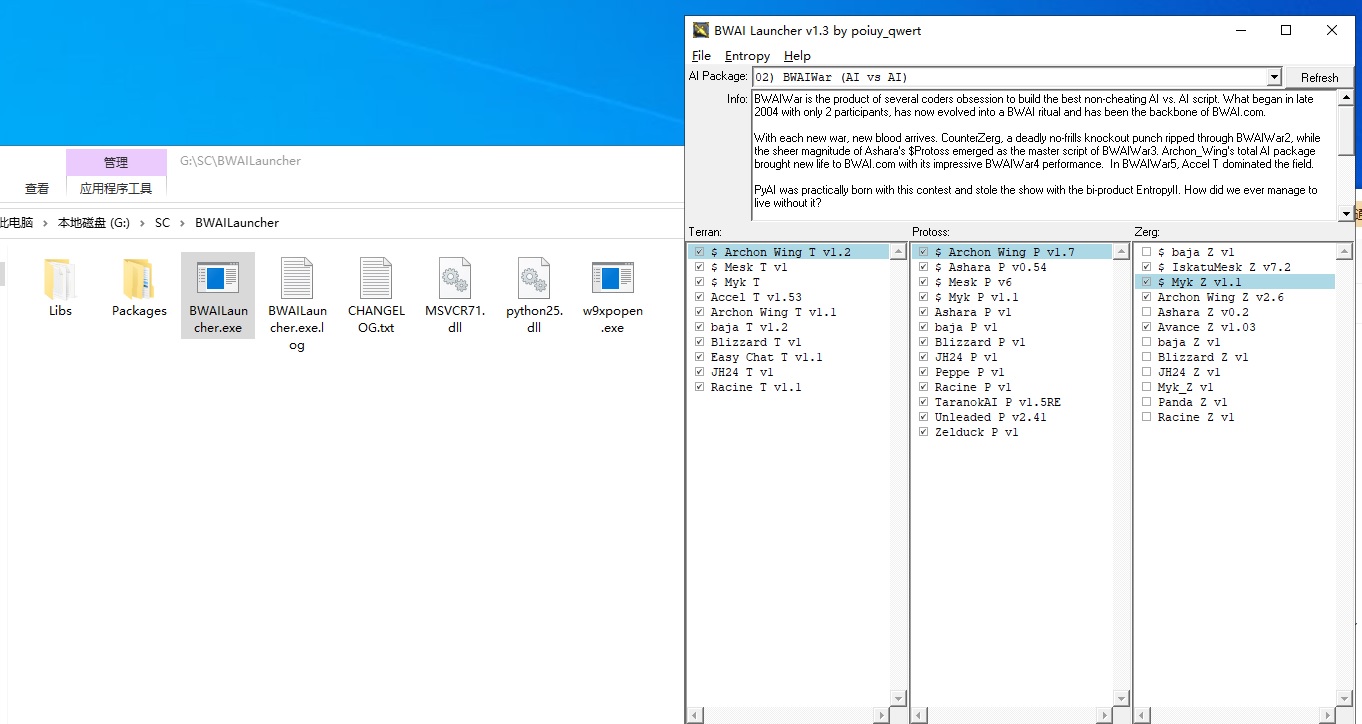This screenshot has height=724, width=1362.
Task: Select the "$ Archon Wing P v1.7" row text
Action: click(1005, 252)
